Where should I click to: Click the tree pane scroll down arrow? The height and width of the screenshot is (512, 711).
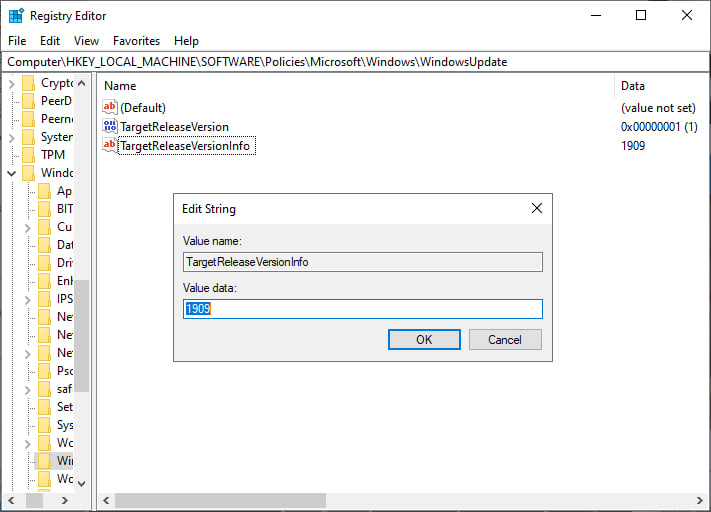click(x=82, y=484)
